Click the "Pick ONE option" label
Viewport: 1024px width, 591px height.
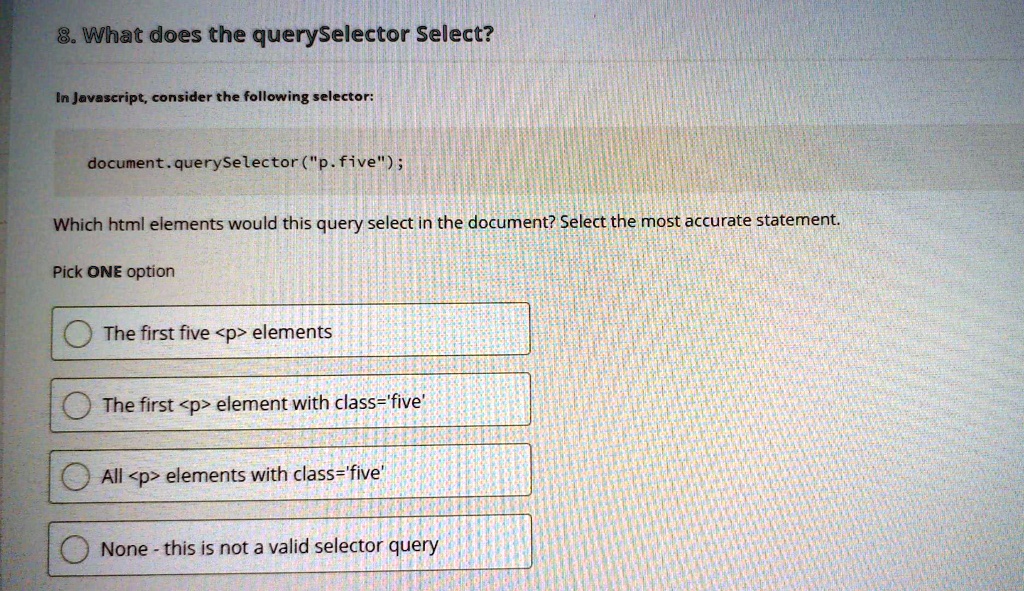(x=113, y=271)
